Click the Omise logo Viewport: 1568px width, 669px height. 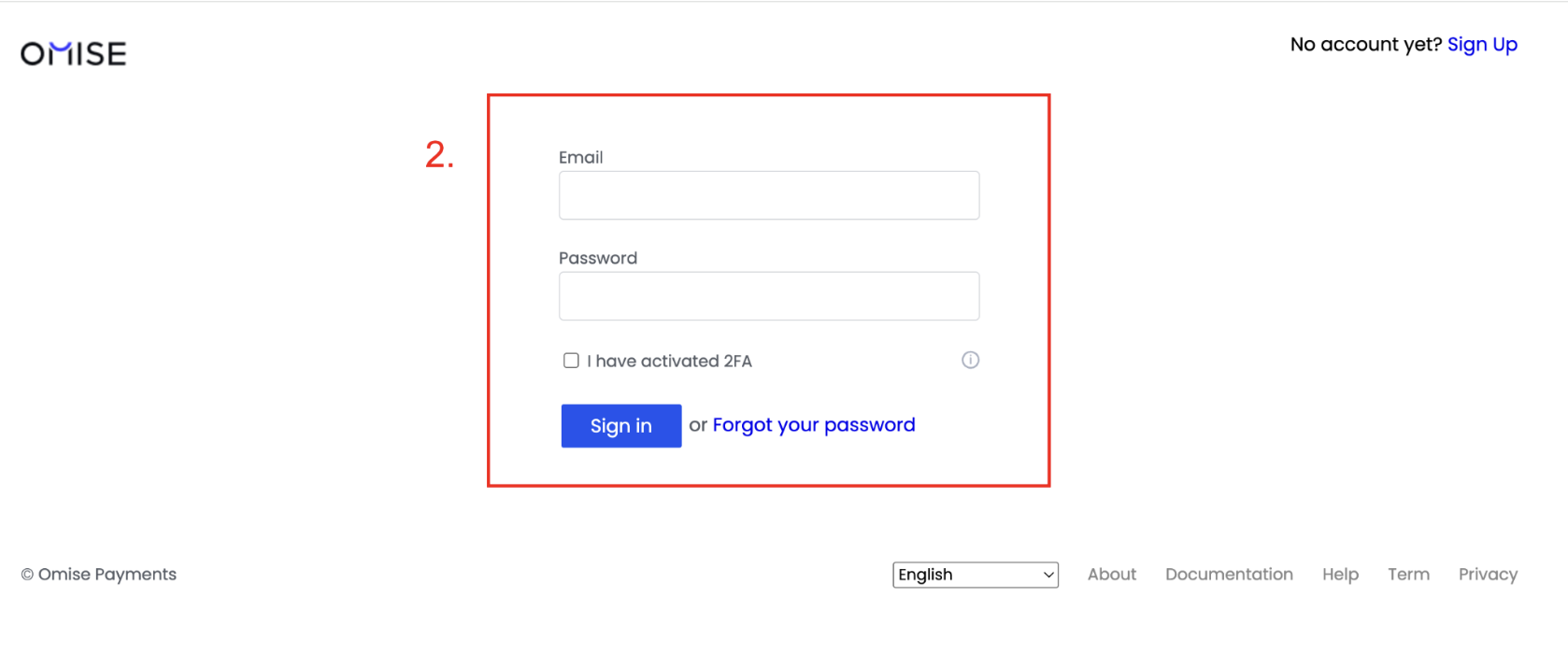pos(74,54)
